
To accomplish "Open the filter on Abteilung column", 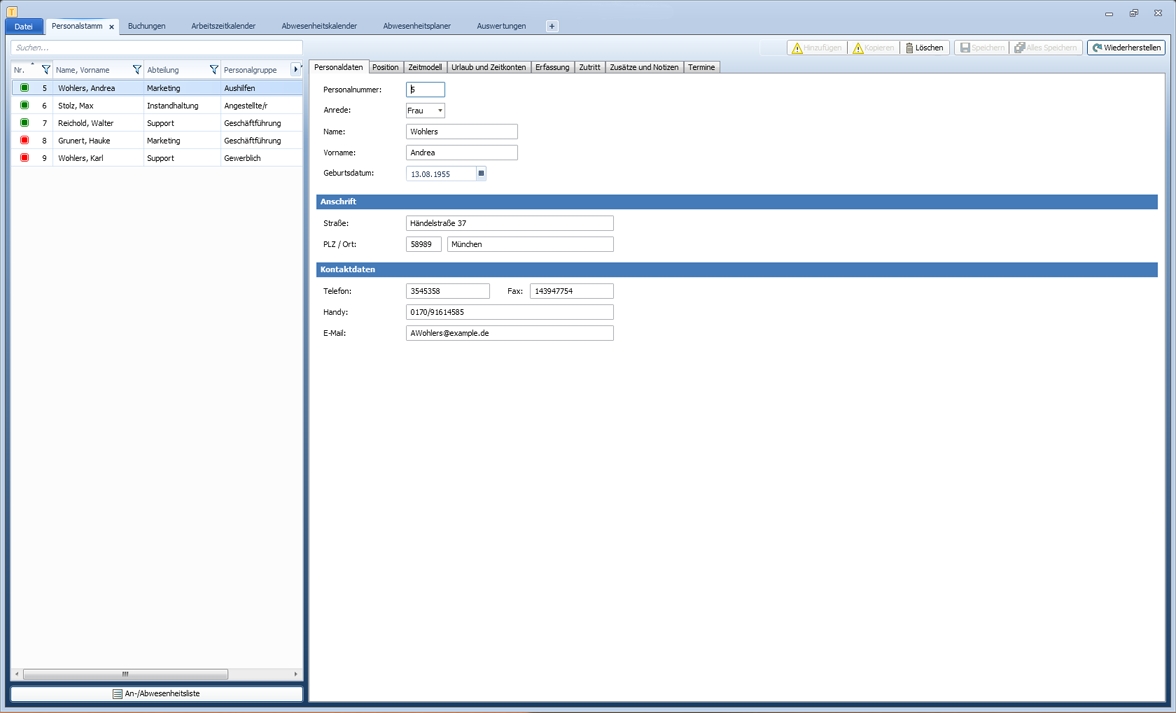I will 214,70.
